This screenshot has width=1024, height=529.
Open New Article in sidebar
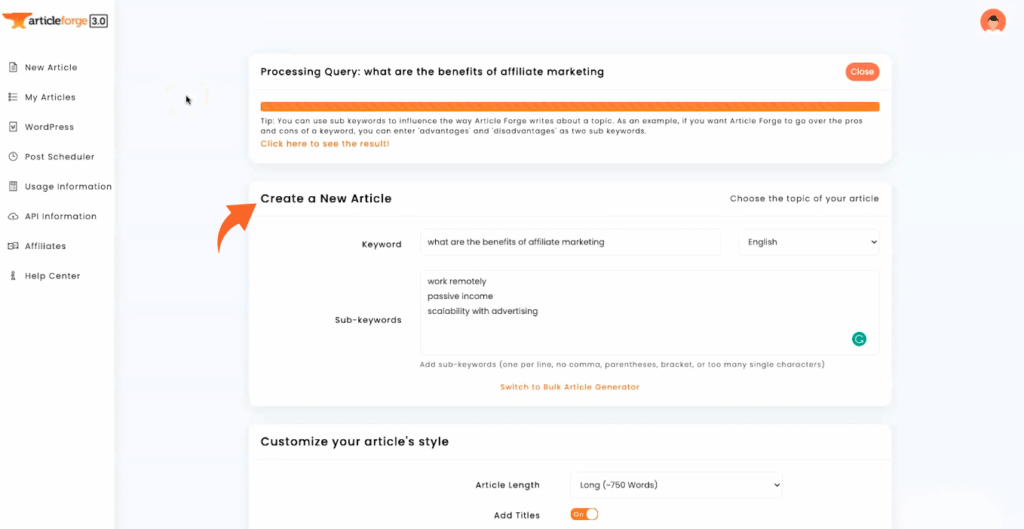(x=51, y=67)
